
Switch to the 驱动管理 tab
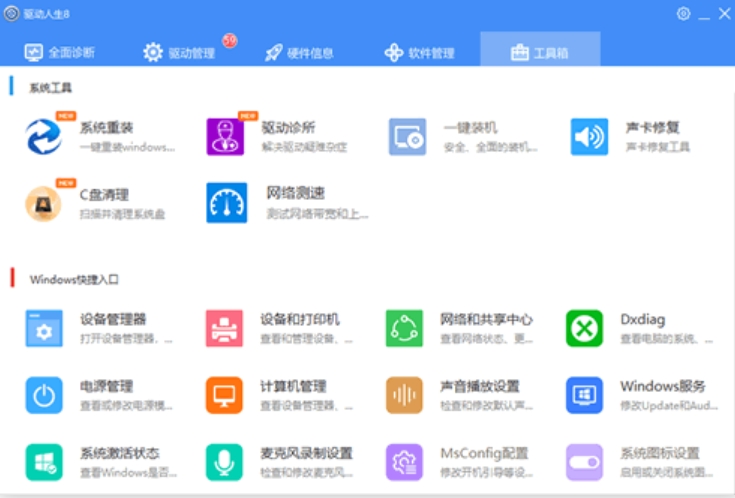(x=179, y=52)
